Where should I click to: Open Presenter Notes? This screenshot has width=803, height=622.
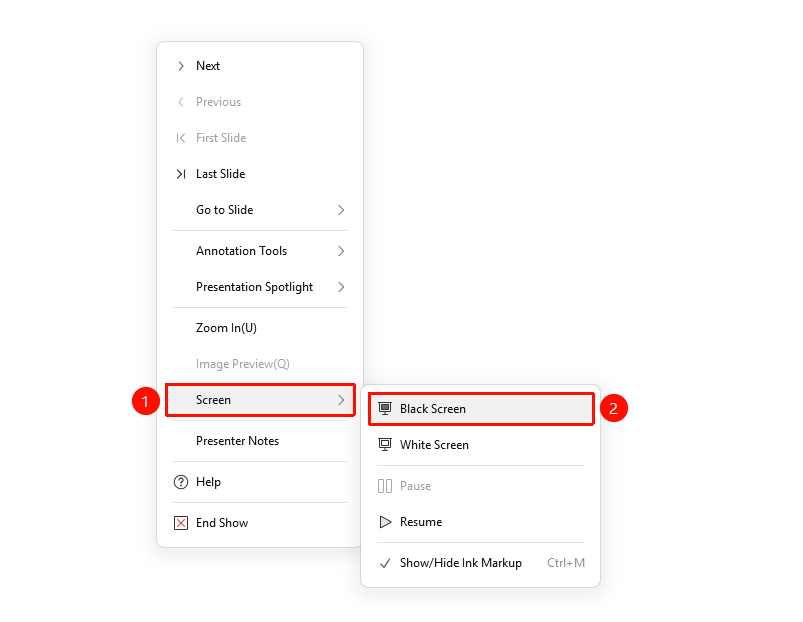(260, 441)
